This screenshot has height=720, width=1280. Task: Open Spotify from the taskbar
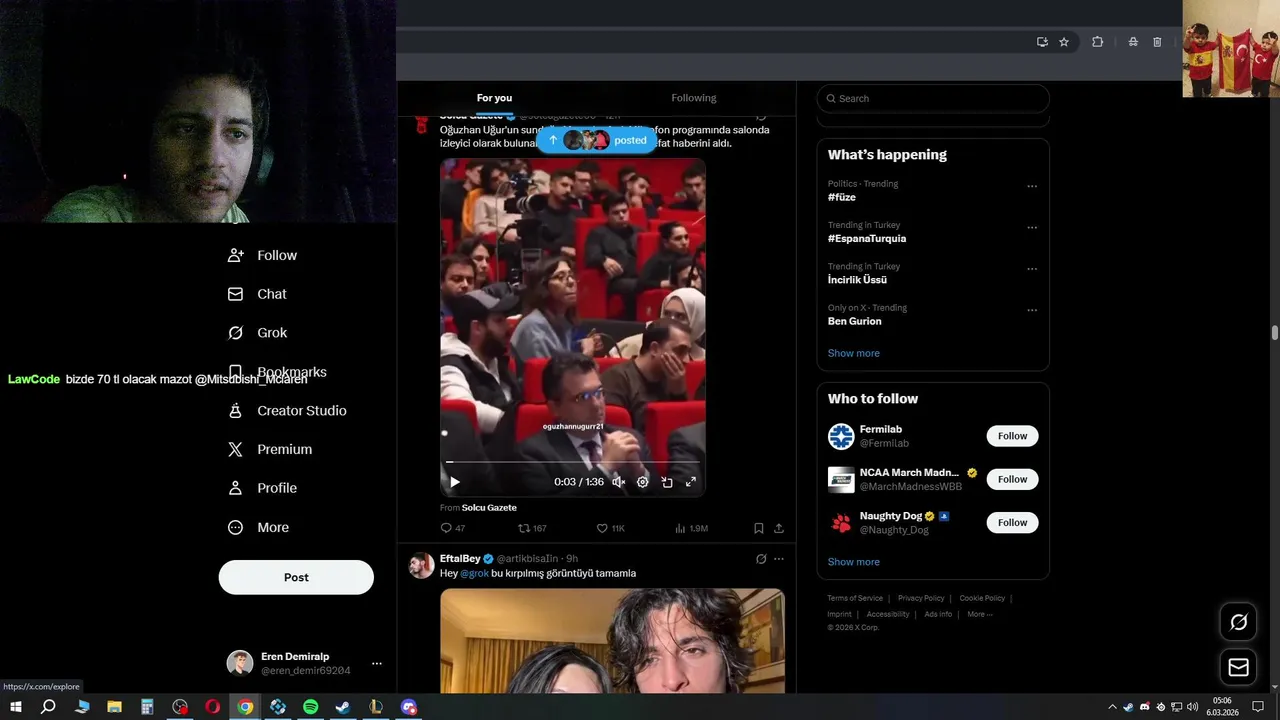tap(310, 707)
